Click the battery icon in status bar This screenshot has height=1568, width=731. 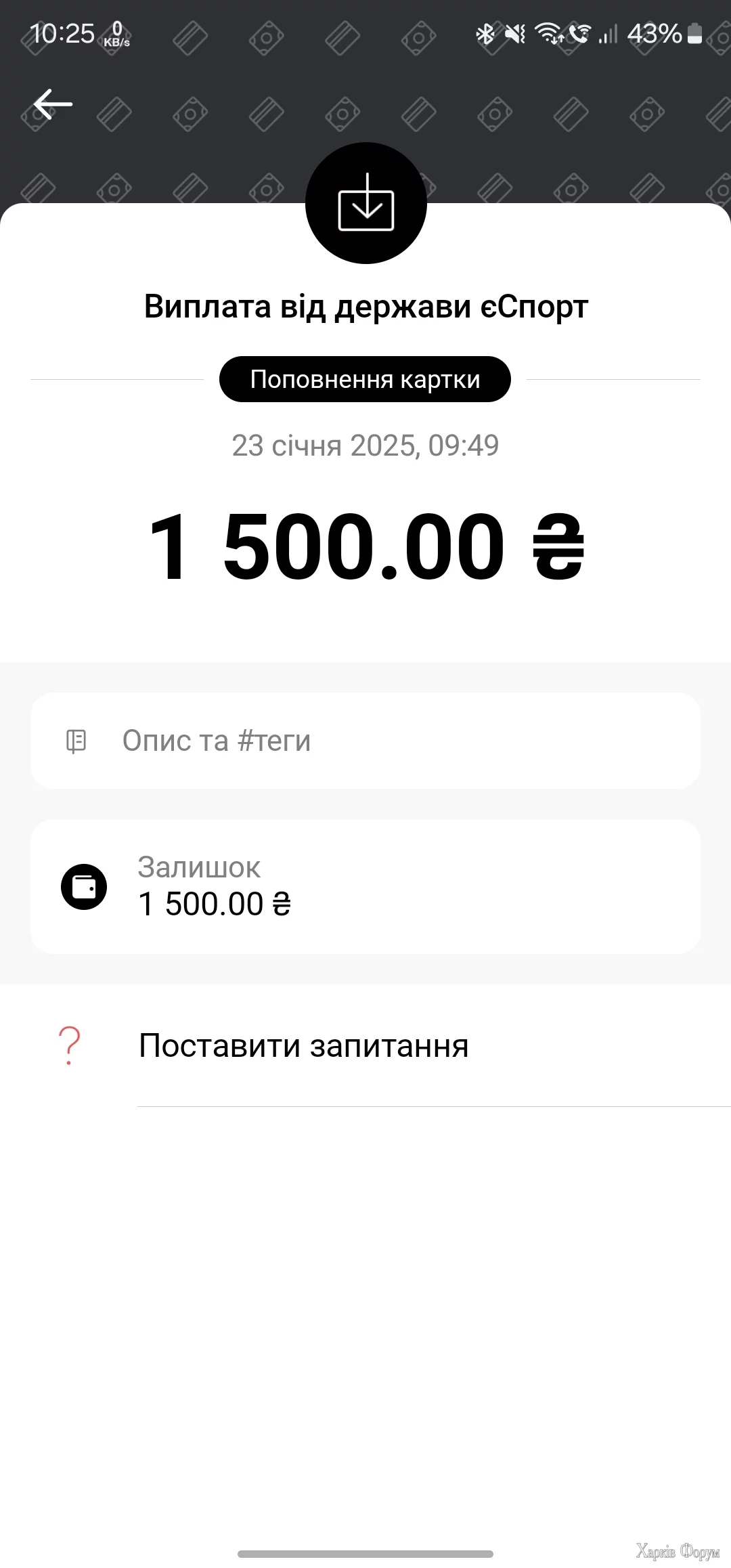(x=694, y=33)
